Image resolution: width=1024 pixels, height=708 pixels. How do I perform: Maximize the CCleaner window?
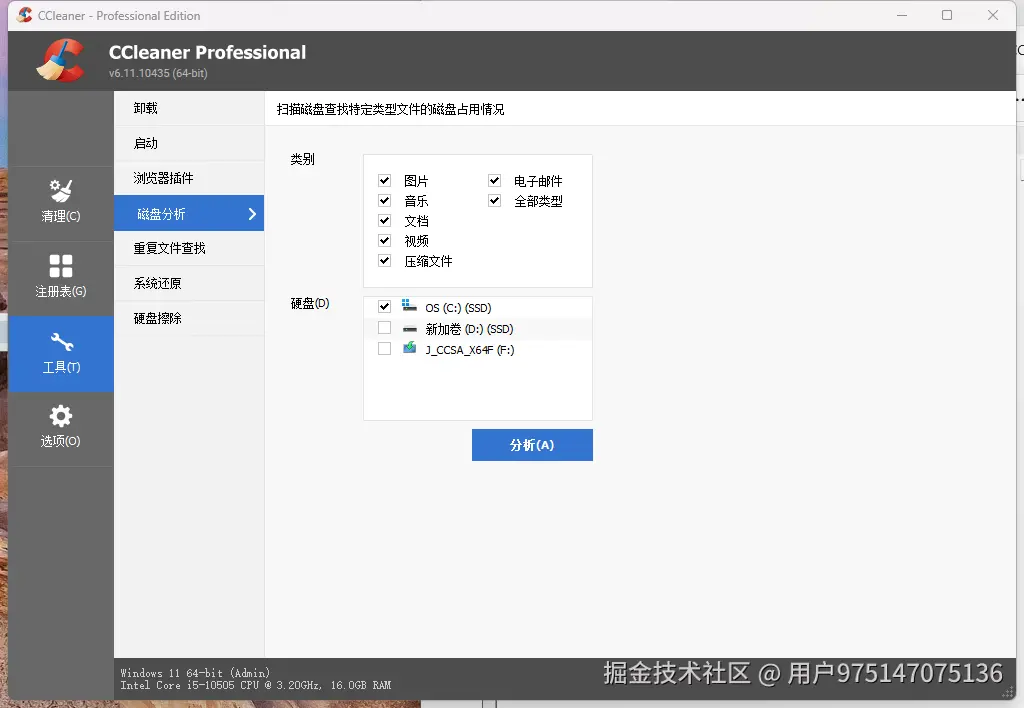947,15
